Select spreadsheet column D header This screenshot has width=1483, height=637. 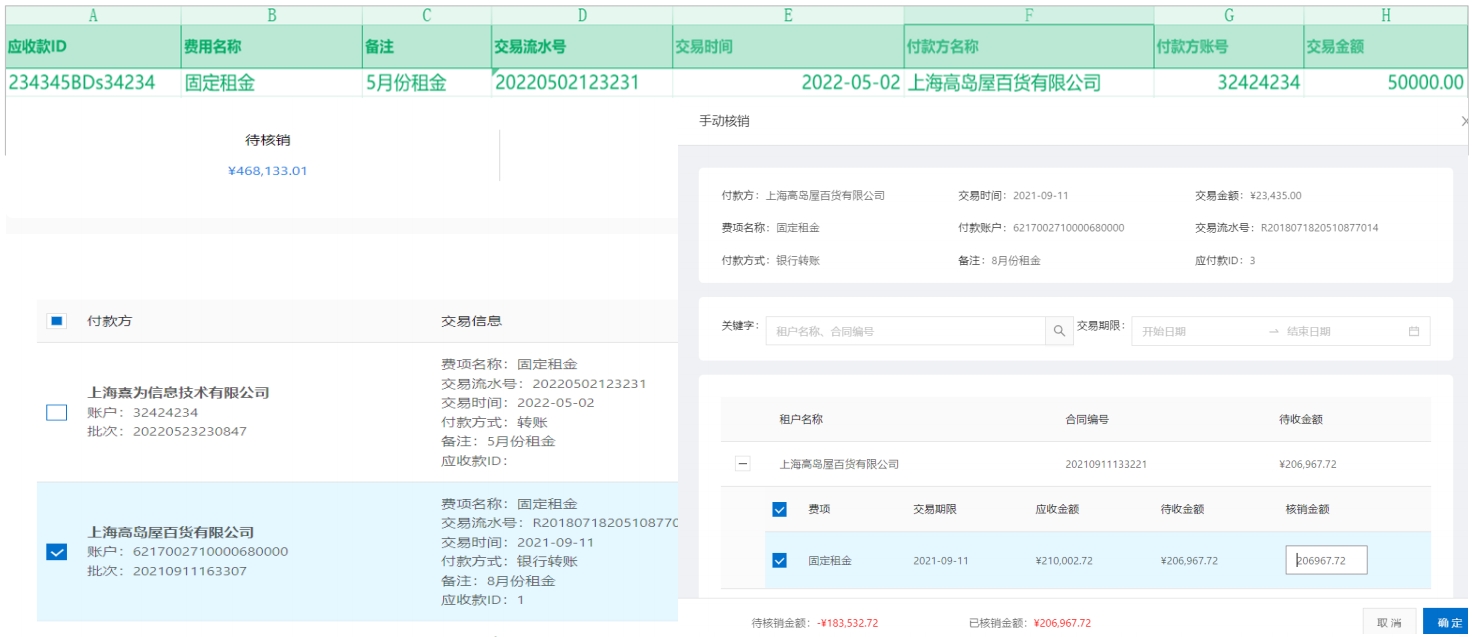coord(582,15)
